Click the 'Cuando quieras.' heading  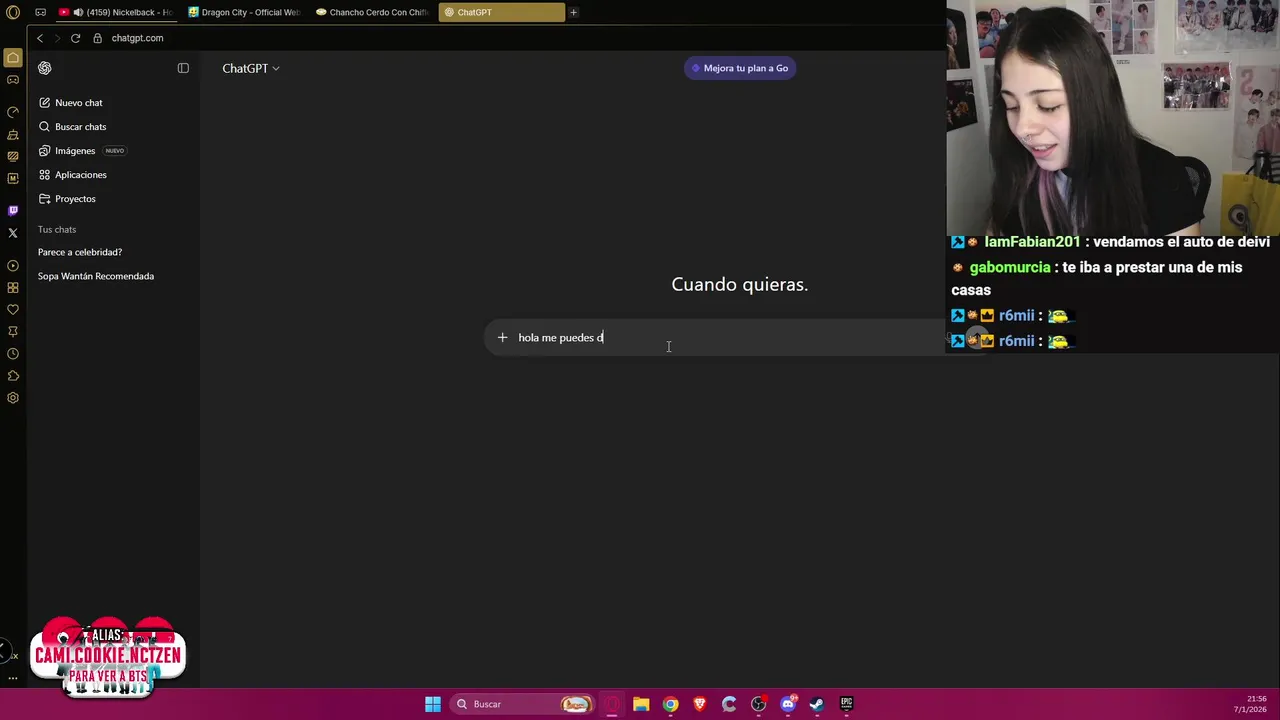pyautogui.click(x=740, y=285)
